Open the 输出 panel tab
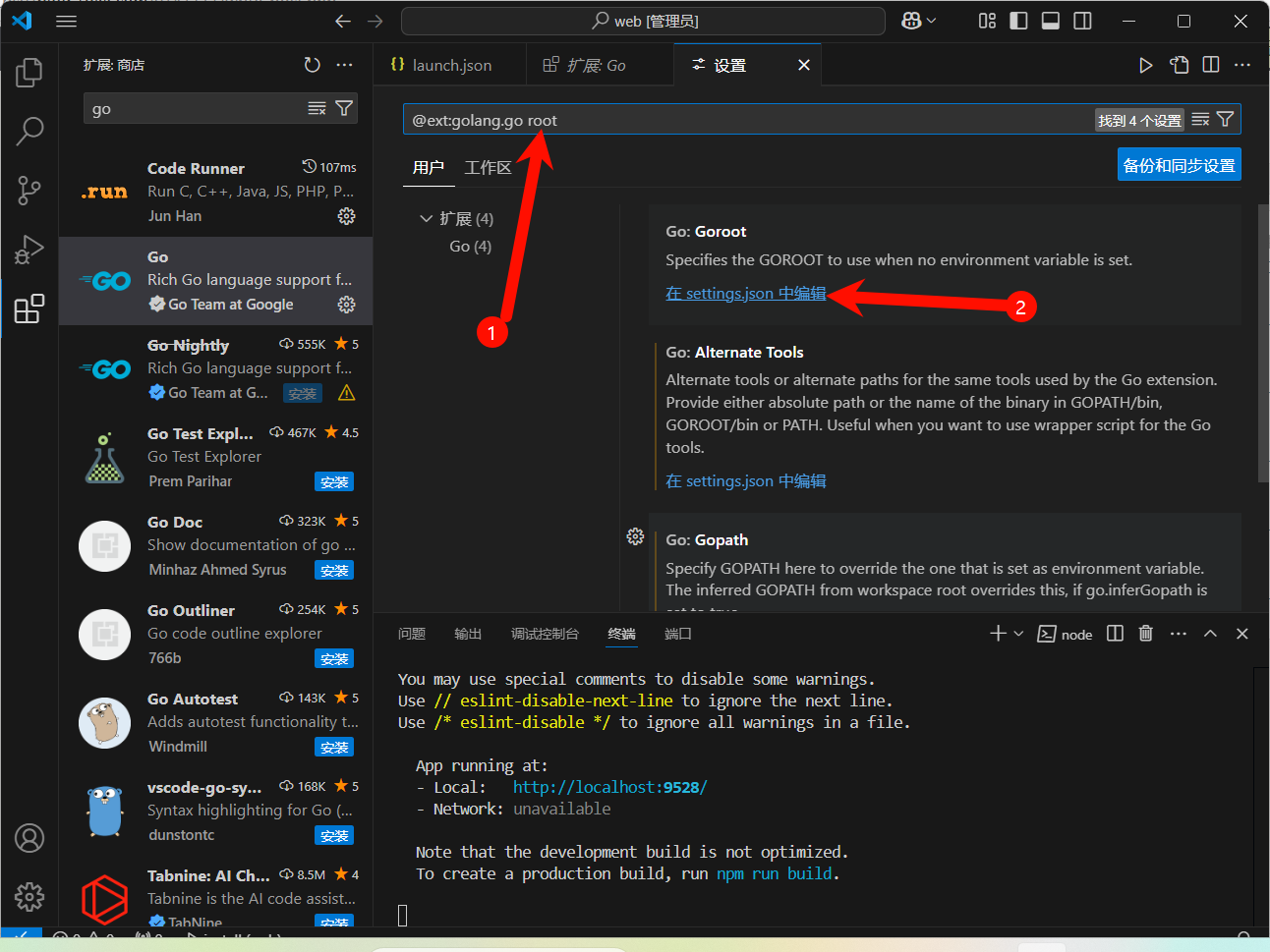1270x952 pixels. click(x=468, y=634)
